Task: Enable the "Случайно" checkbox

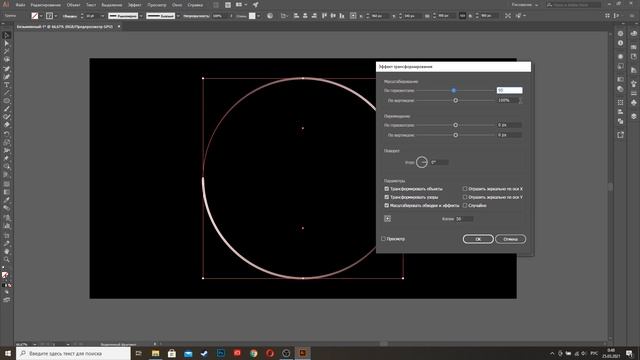Action: click(464, 206)
